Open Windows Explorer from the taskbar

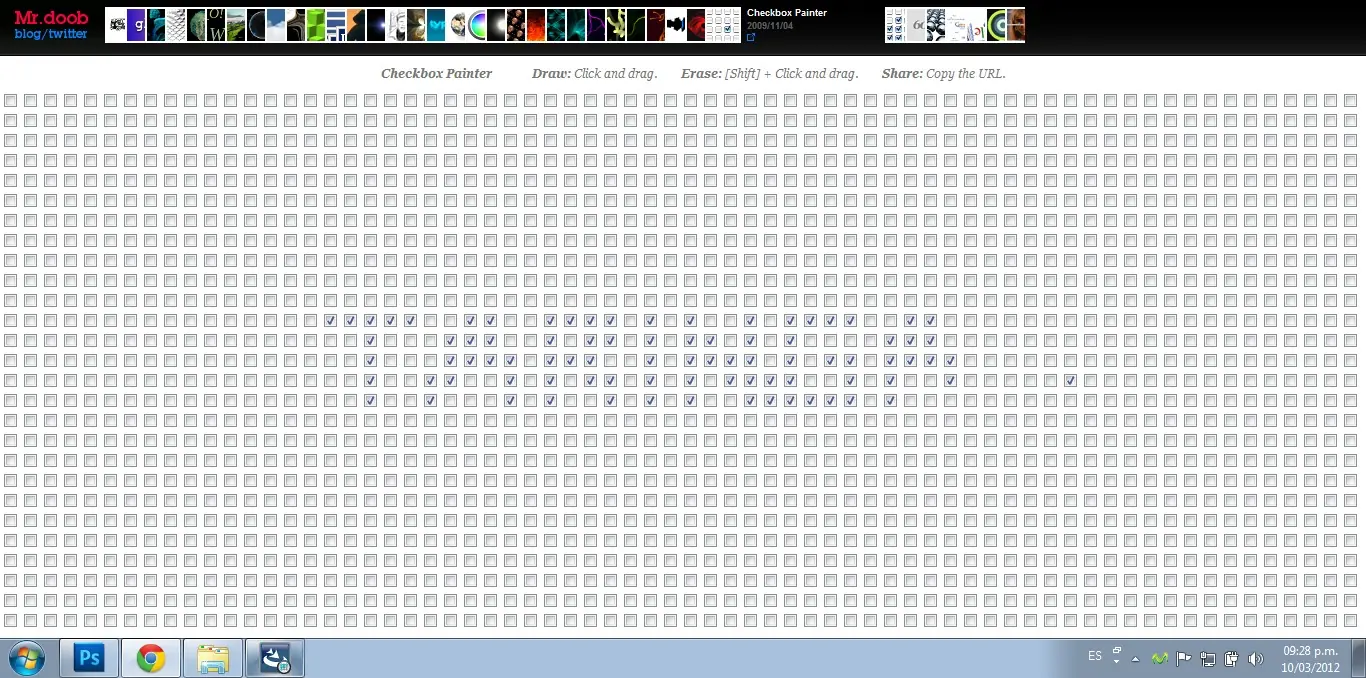coord(213,658)
